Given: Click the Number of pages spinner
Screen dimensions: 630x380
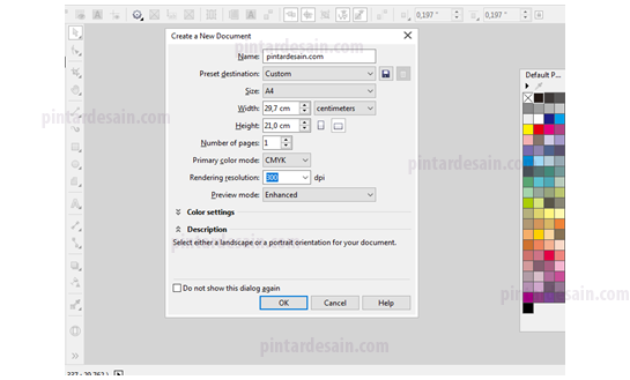Looking at the screenshot, I should (286, 143).
